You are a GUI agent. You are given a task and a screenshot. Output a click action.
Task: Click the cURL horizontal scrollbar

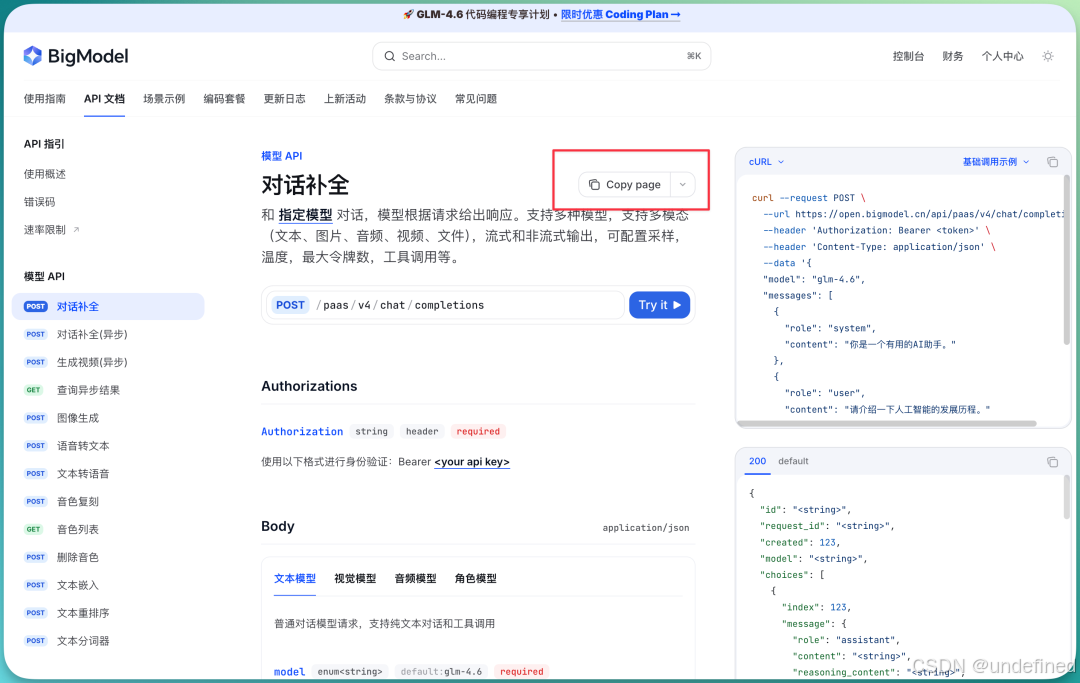(x=886, y=424)
